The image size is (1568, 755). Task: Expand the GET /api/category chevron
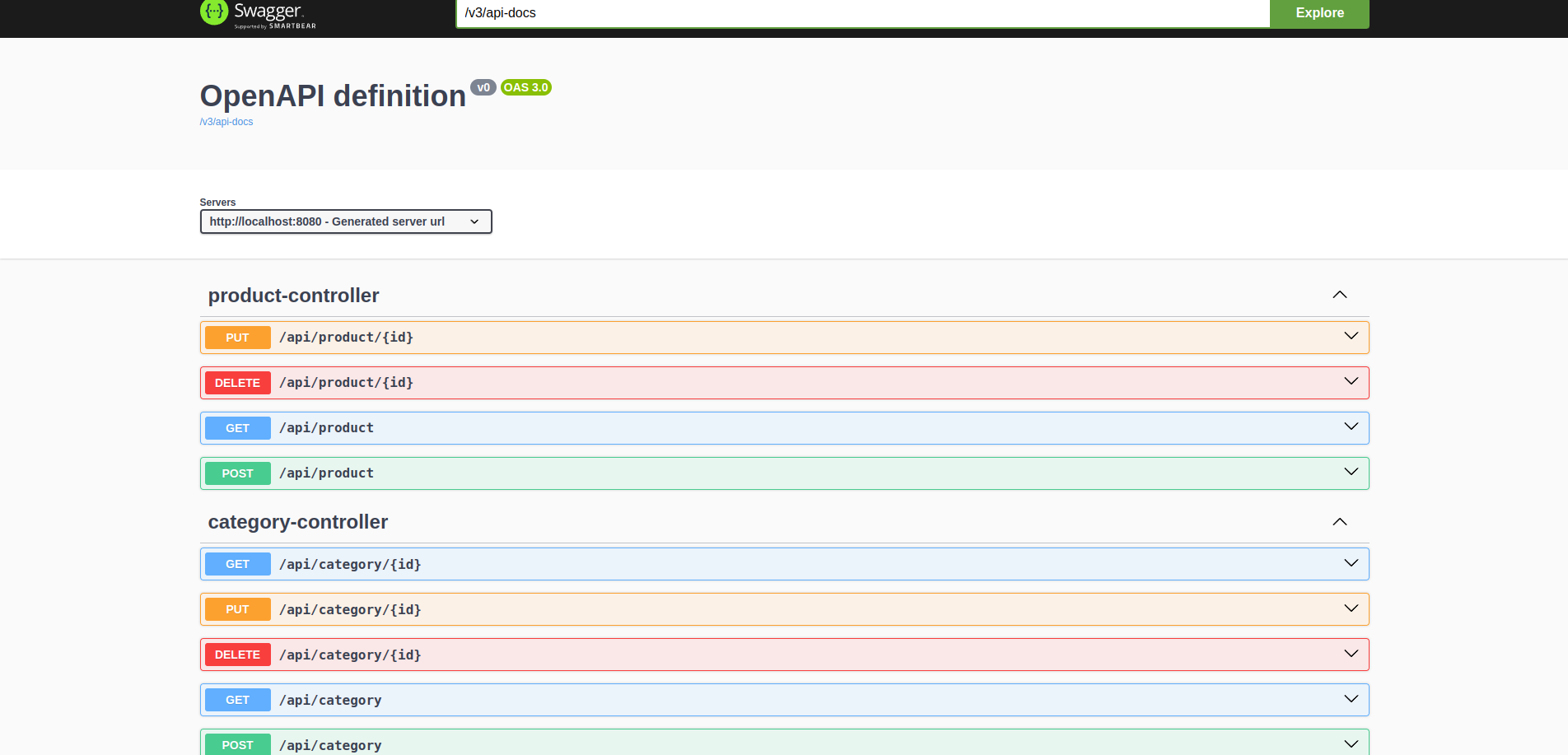click(x=1351, y=699)
